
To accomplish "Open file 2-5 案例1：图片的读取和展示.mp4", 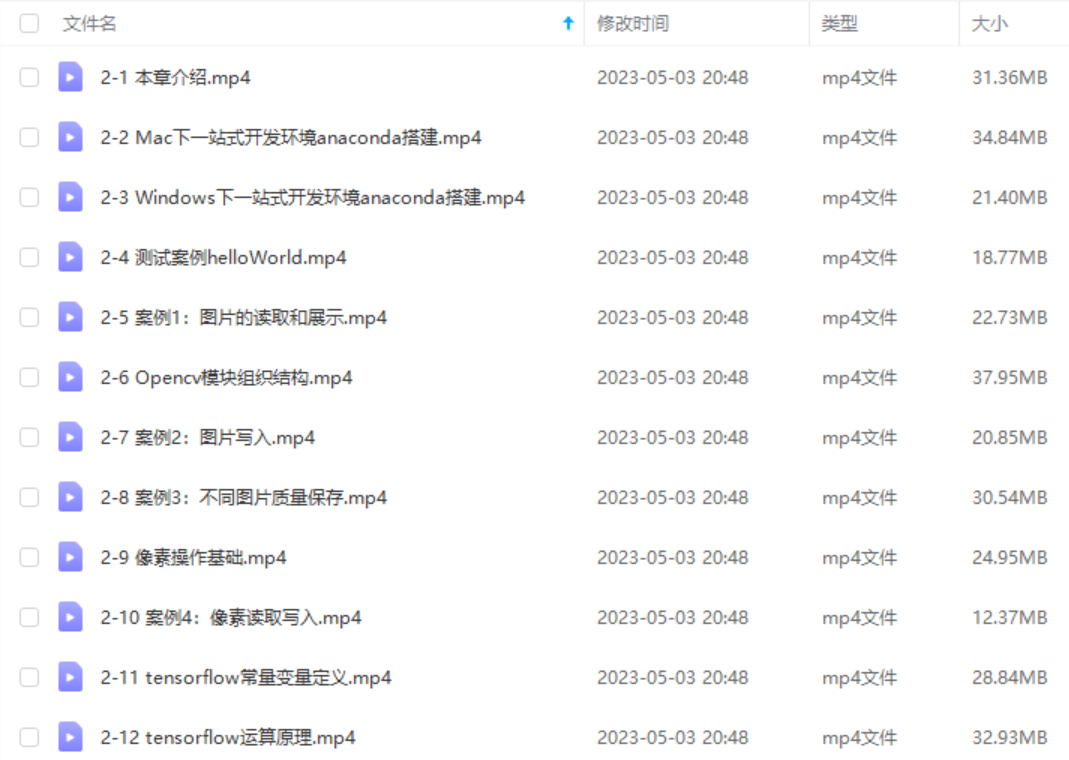I will 243,318.
